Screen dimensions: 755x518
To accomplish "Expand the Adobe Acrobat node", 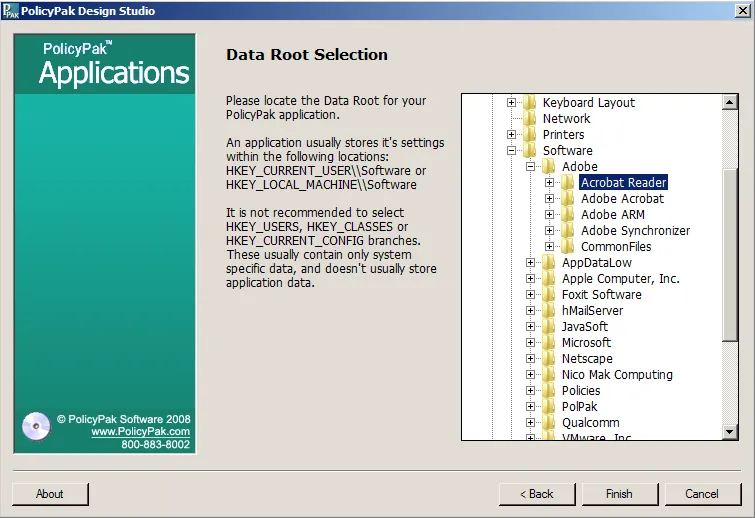I will (549, 198).
